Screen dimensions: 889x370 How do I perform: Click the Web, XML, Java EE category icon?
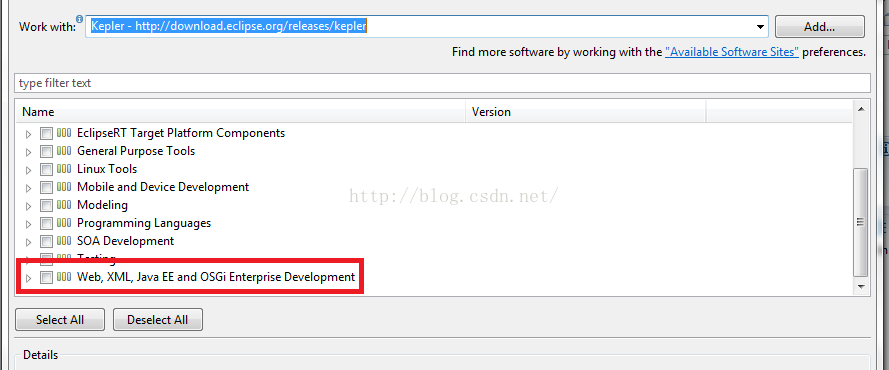pos(64,278)
